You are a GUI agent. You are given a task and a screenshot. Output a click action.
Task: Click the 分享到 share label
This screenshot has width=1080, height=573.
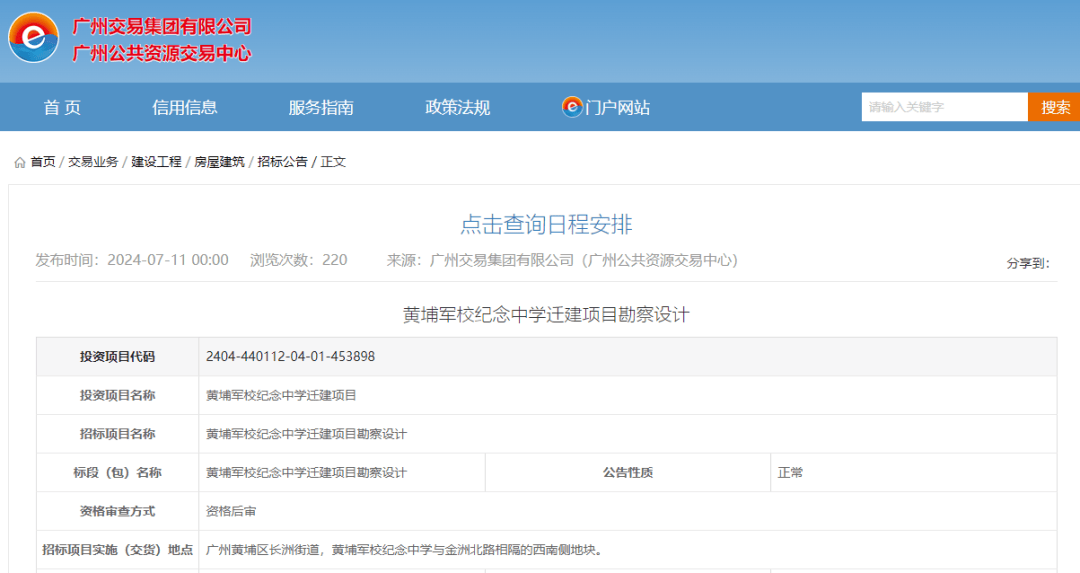[x=1027, y=264]
